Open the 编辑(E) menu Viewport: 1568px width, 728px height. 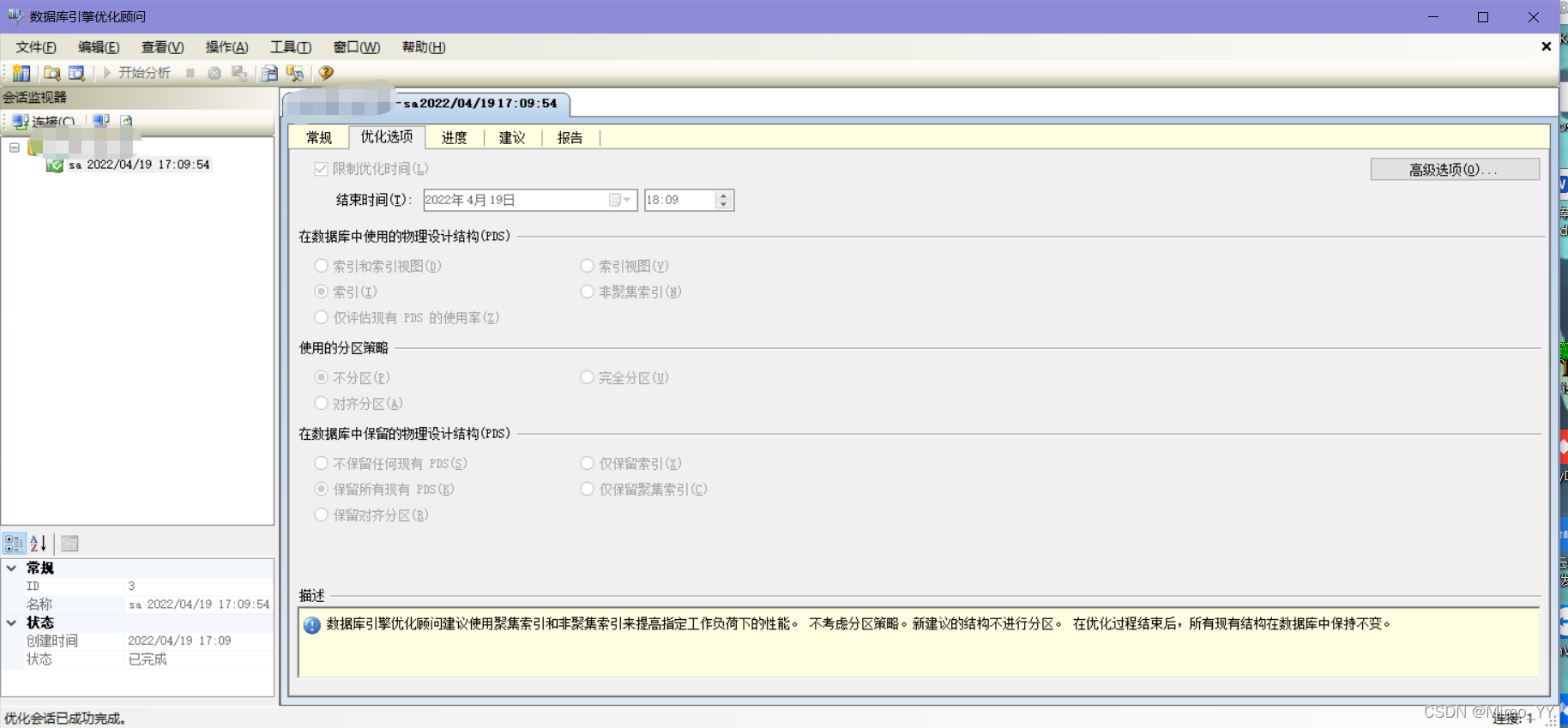click(99, 47)
